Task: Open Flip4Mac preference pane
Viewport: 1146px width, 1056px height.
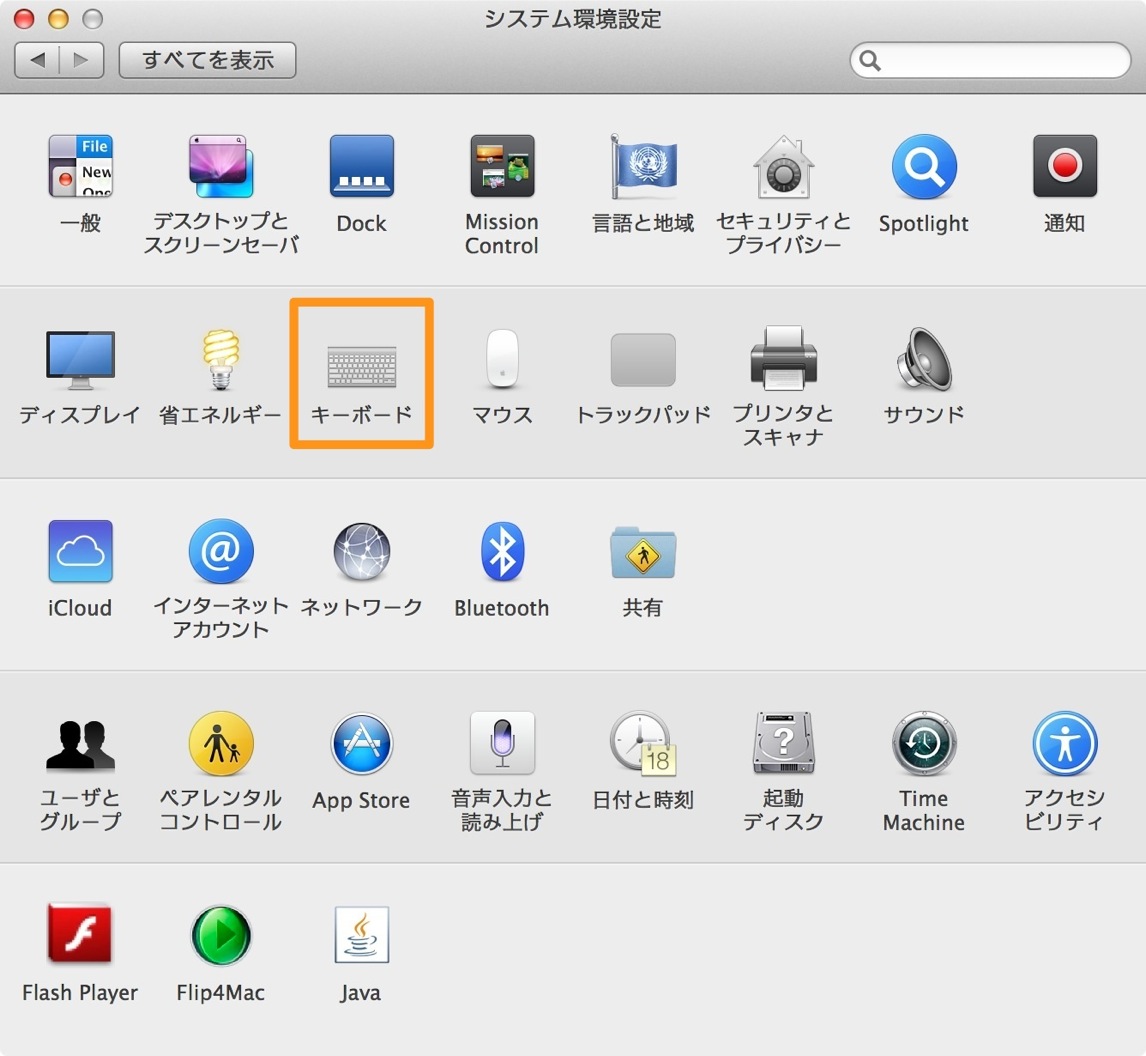Action: tap(221, 935)
